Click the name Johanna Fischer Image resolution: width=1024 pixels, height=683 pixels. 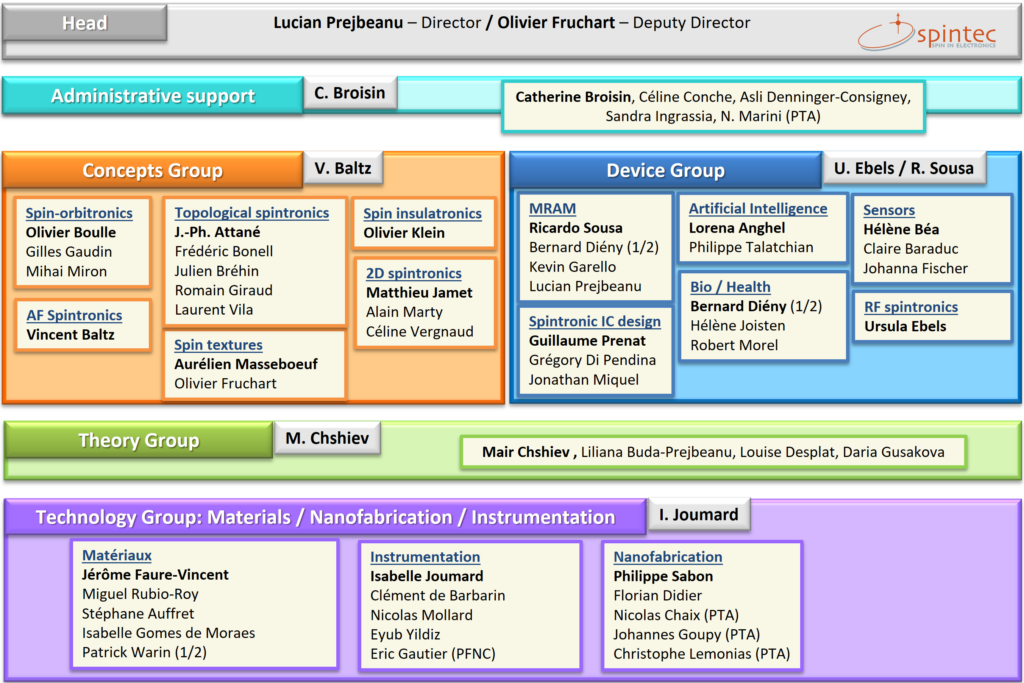tap(915, 268)
